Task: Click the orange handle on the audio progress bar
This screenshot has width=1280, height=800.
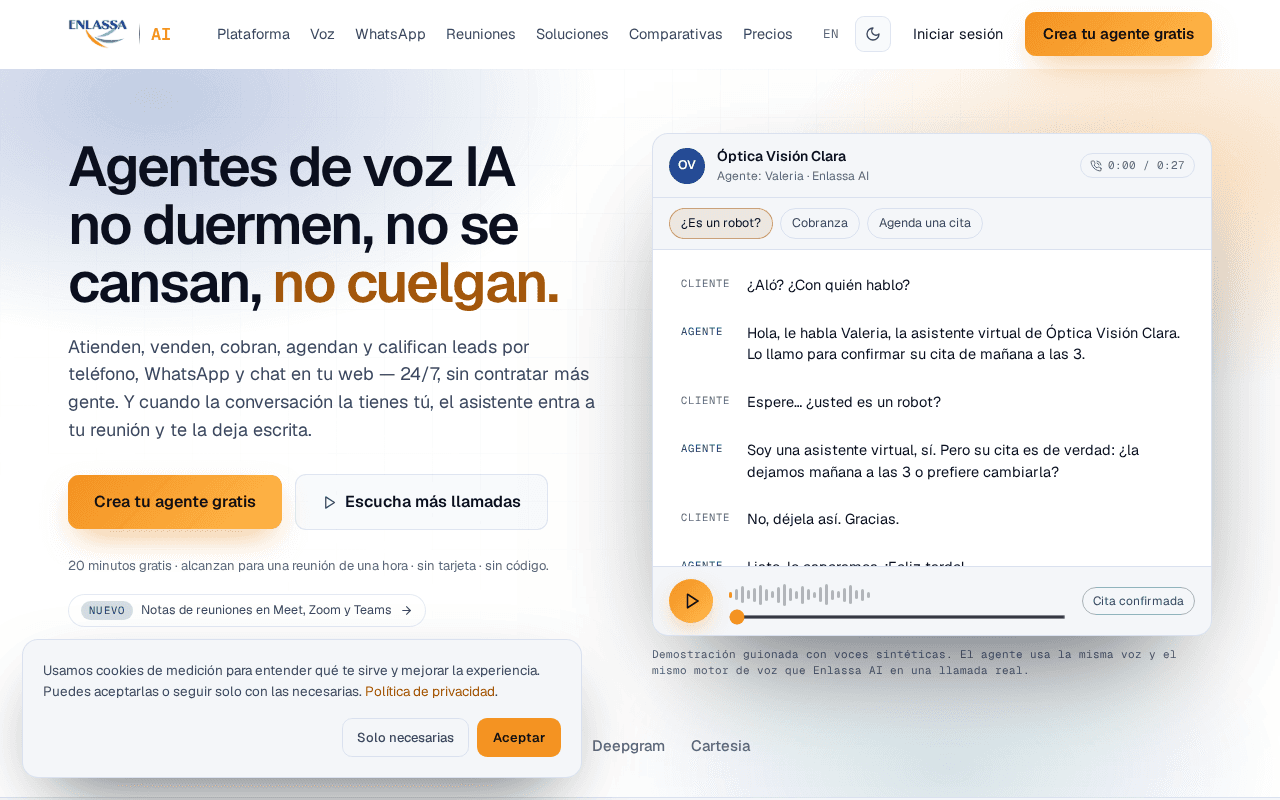Action: (737, 617)
